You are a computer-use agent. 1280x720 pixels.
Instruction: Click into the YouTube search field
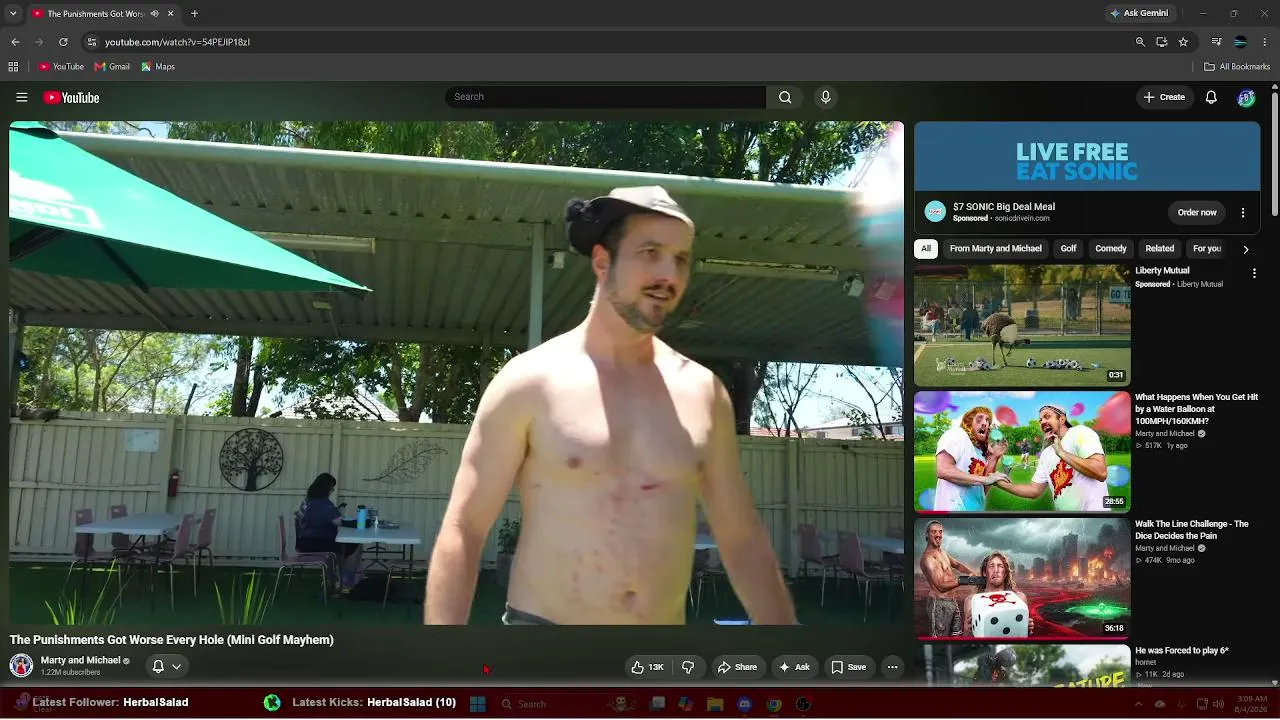click(606, 97)
